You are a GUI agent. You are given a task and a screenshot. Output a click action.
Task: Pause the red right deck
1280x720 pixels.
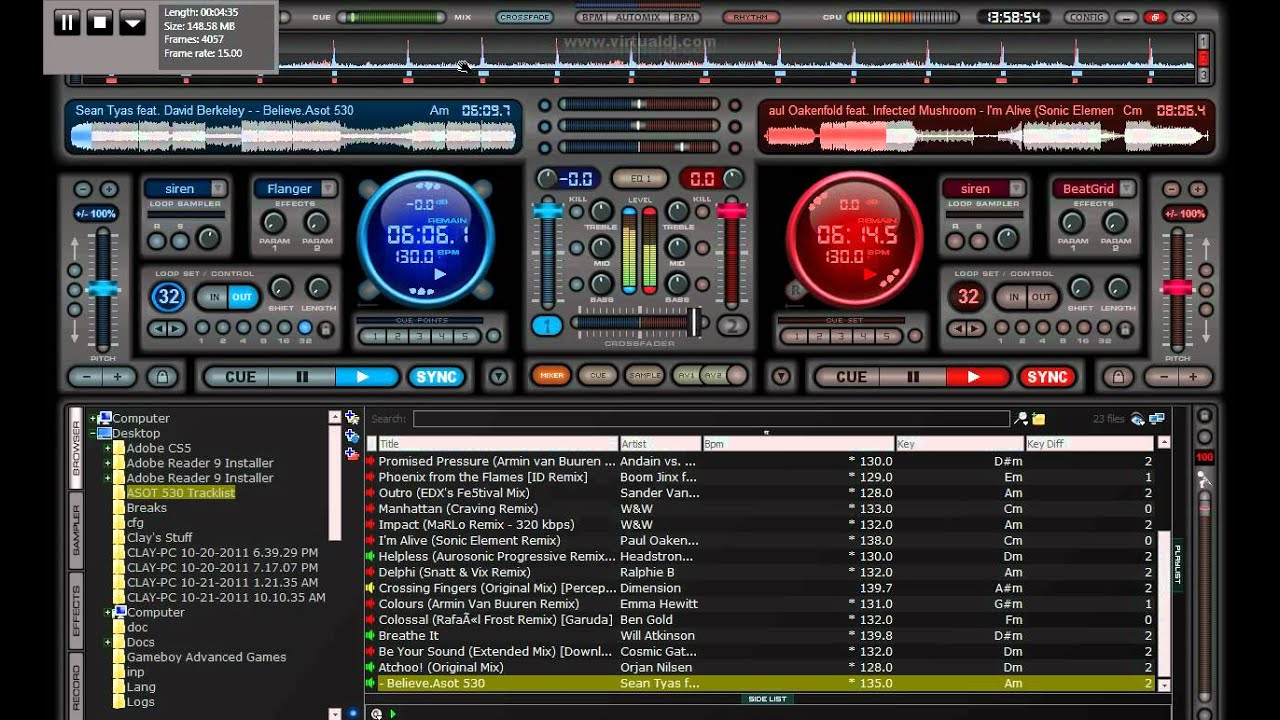tap(912, 377)
